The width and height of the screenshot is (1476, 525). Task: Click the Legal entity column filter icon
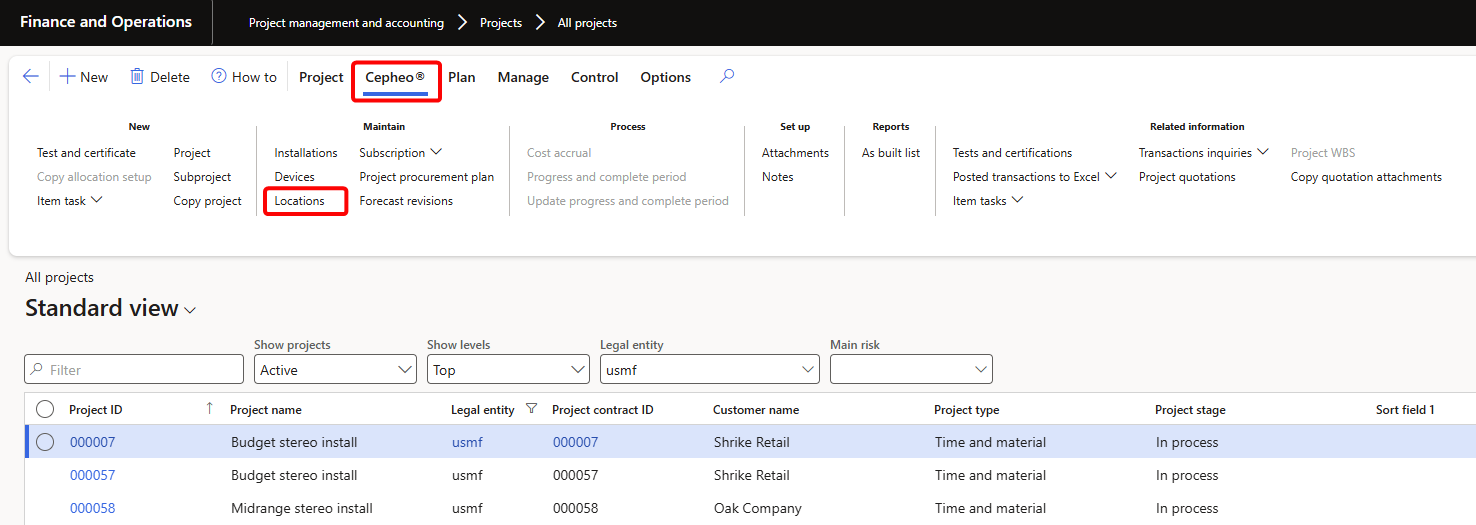coord(531,409)
